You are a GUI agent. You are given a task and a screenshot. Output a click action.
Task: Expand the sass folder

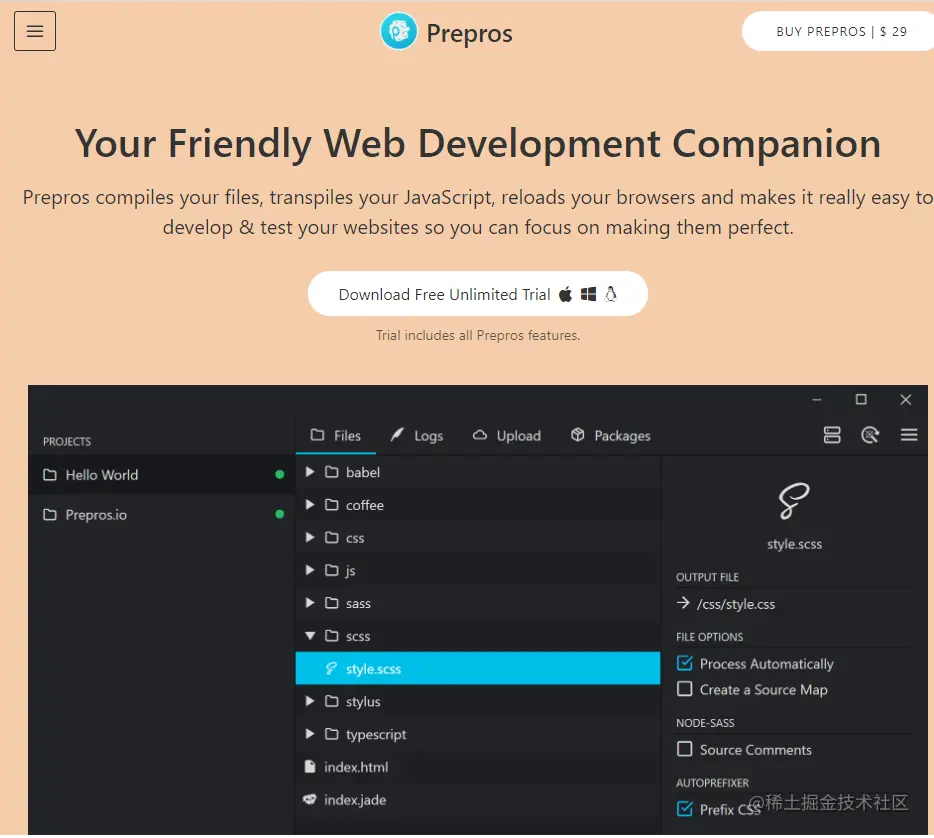310,603
